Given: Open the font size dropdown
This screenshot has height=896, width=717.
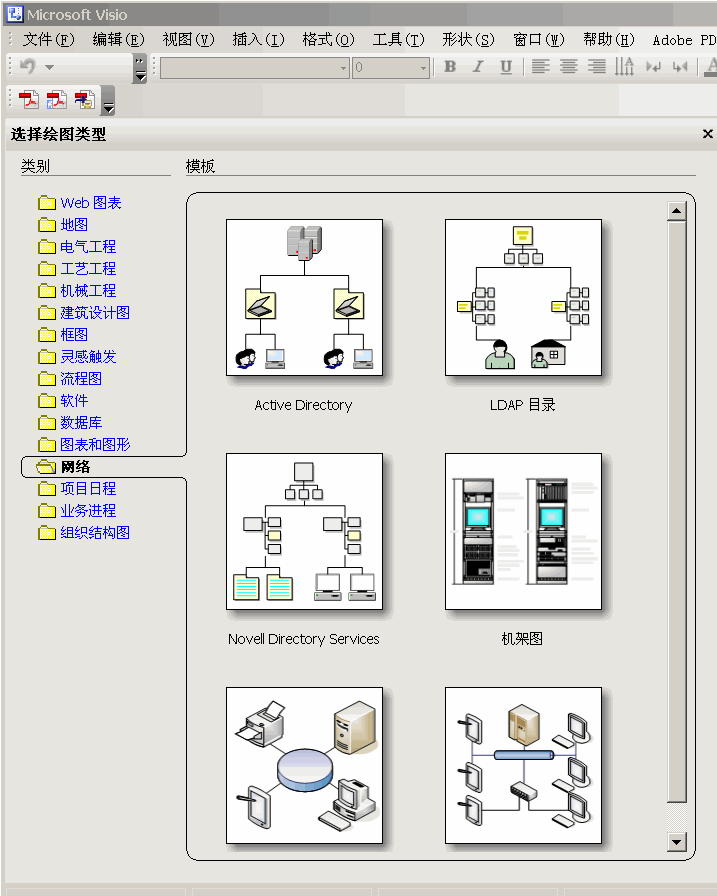Looking at the screenshot, I should coord(423,68).
